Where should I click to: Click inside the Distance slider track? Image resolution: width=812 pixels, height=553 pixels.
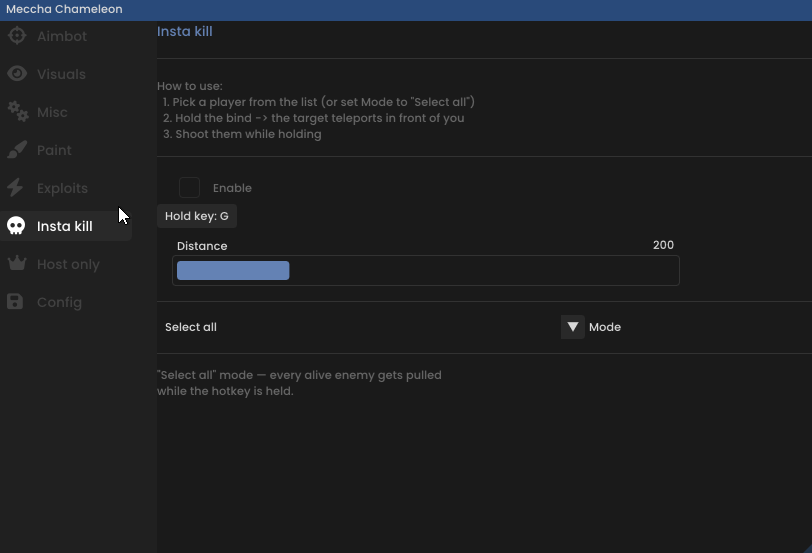(426, 270)
